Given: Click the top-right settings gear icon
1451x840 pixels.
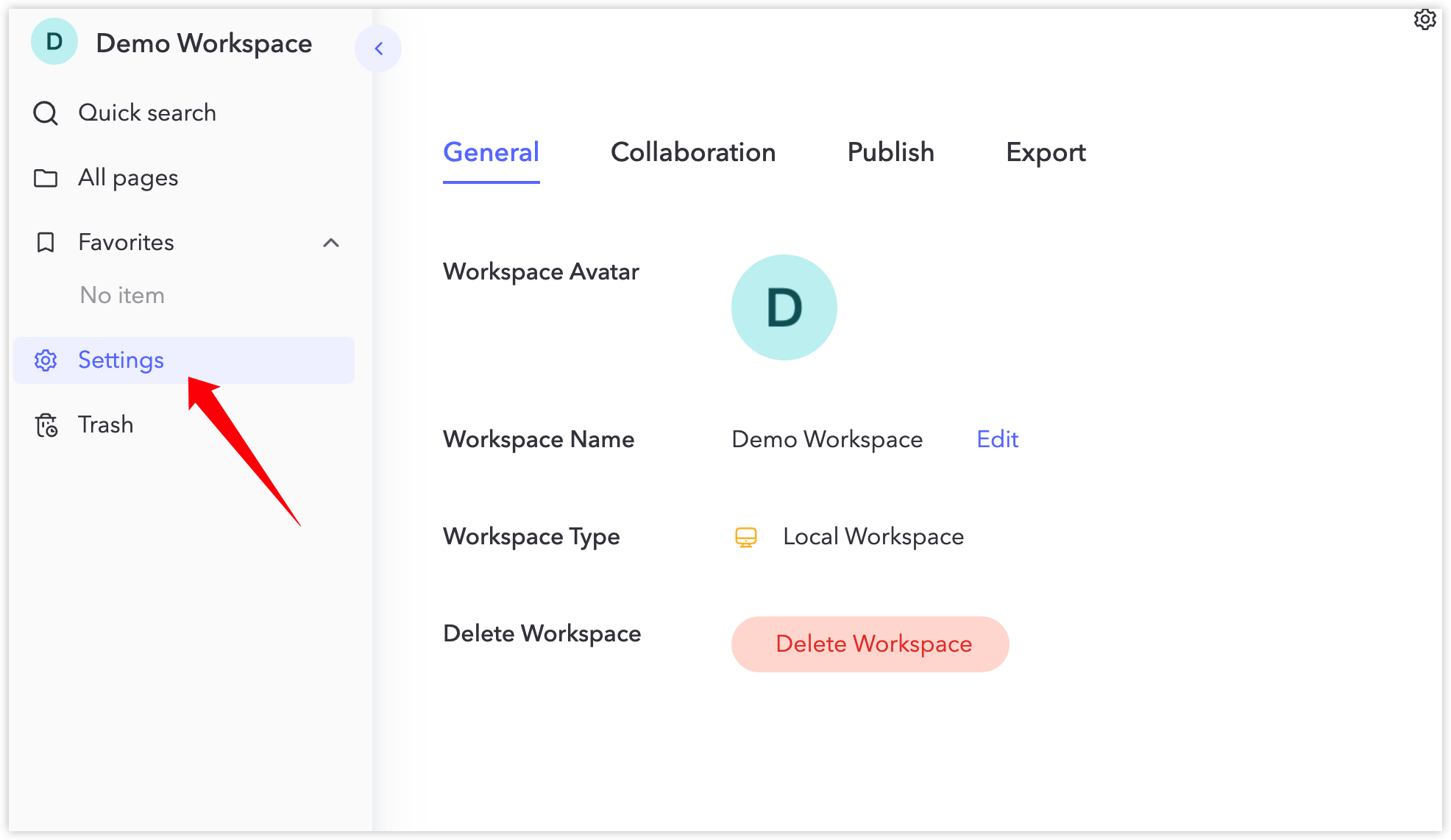Looking at the screenshot, I should pyautogui.click(x=1426, y=20).
